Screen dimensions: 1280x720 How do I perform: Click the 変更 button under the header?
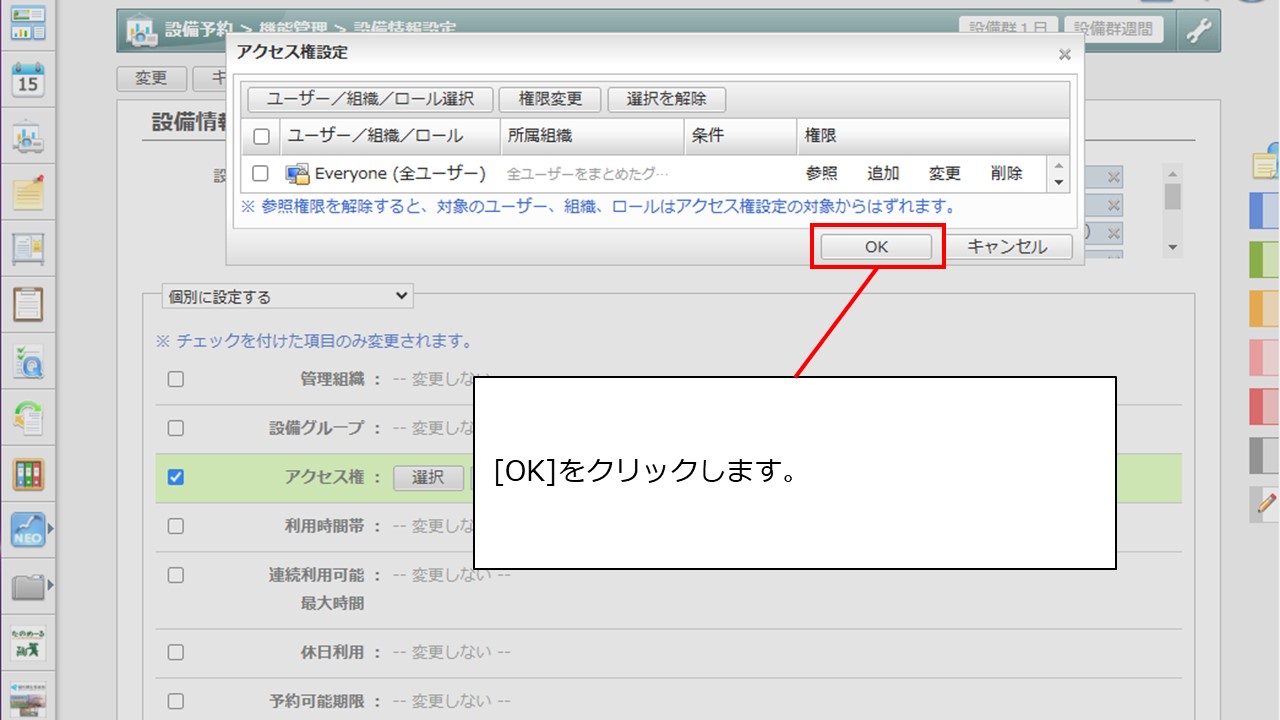152,78
